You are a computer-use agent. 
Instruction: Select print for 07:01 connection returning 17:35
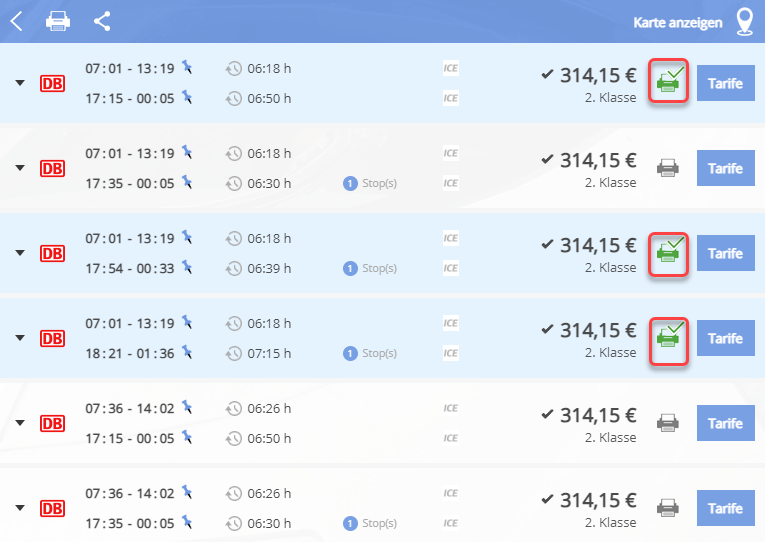point(668,168)
